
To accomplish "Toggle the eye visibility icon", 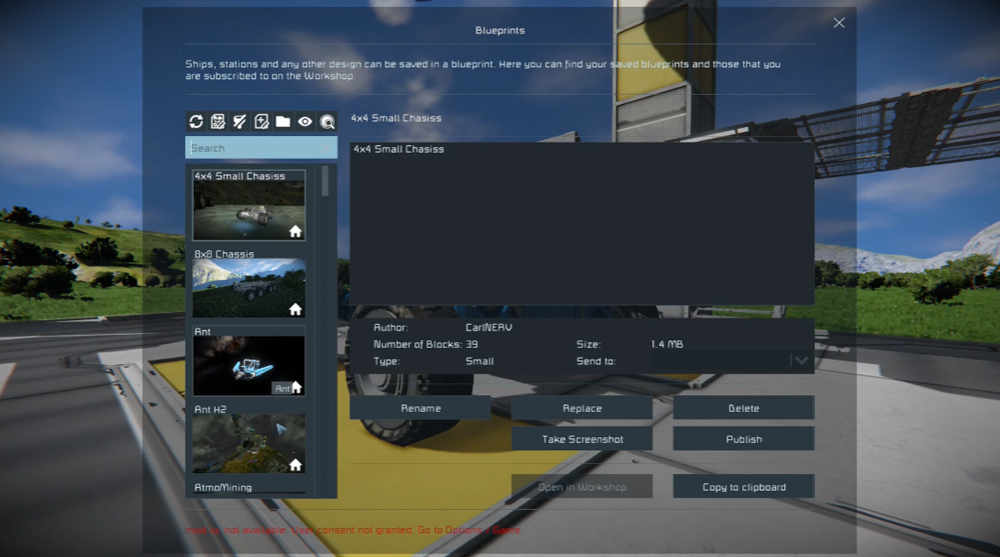I will pos(305,122).
